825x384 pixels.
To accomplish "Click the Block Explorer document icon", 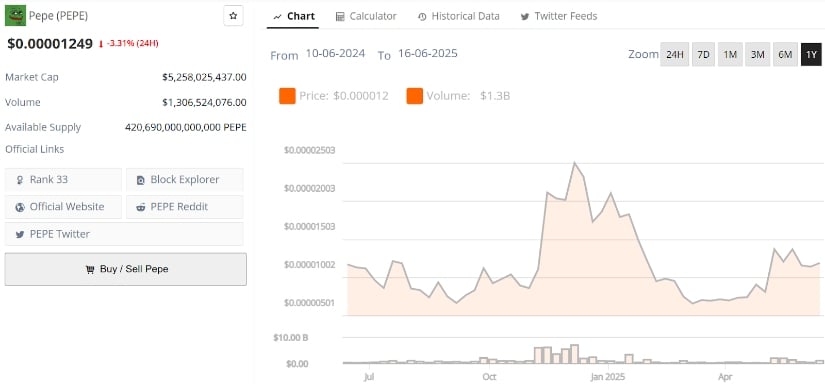I will pyautogui.click(x=140, y=180).
